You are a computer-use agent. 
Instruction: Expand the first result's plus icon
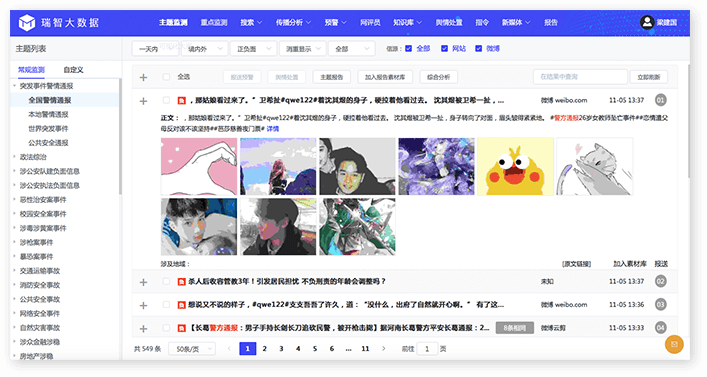tap(143, 101)
